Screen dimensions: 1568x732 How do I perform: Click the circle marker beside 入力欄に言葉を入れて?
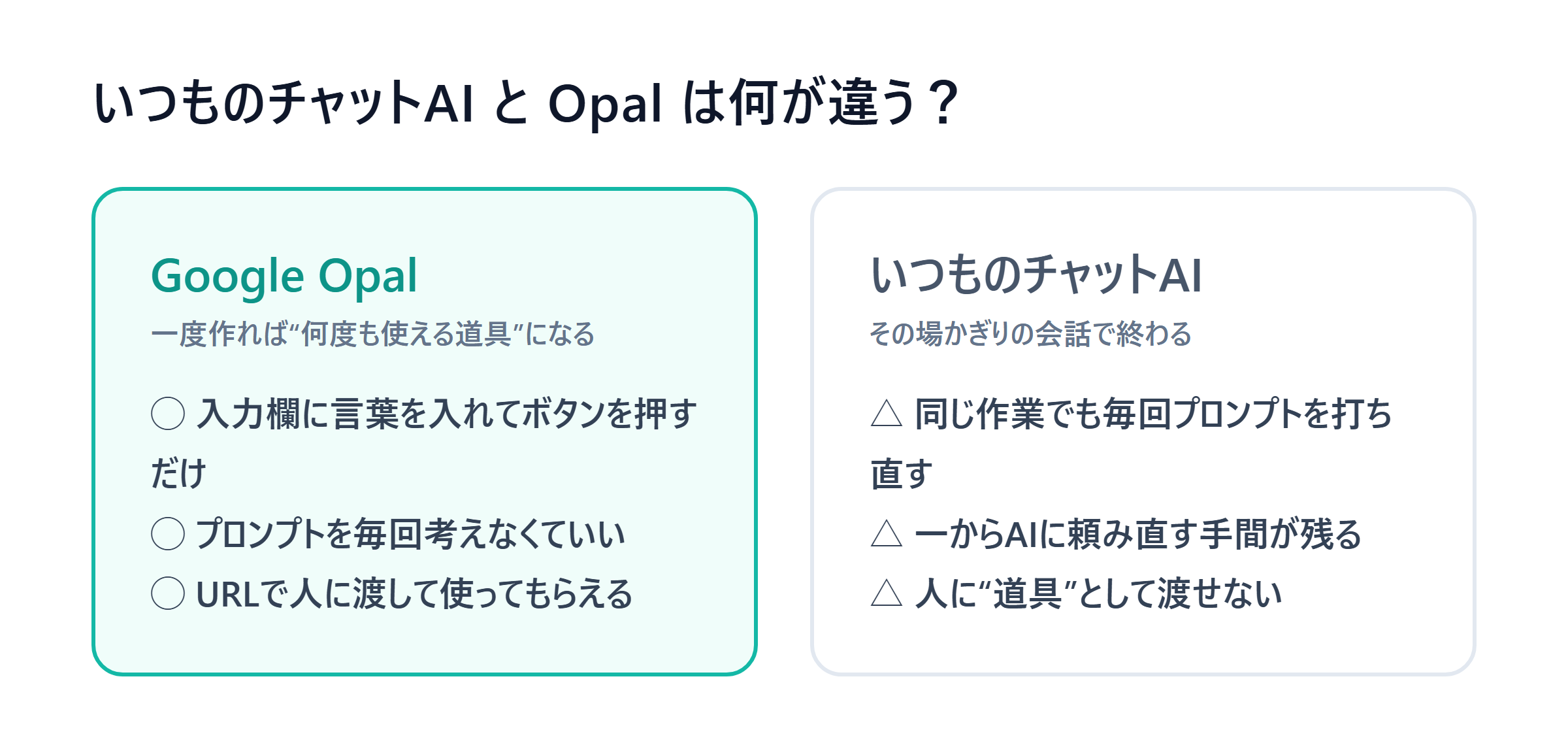click(168, 414)
